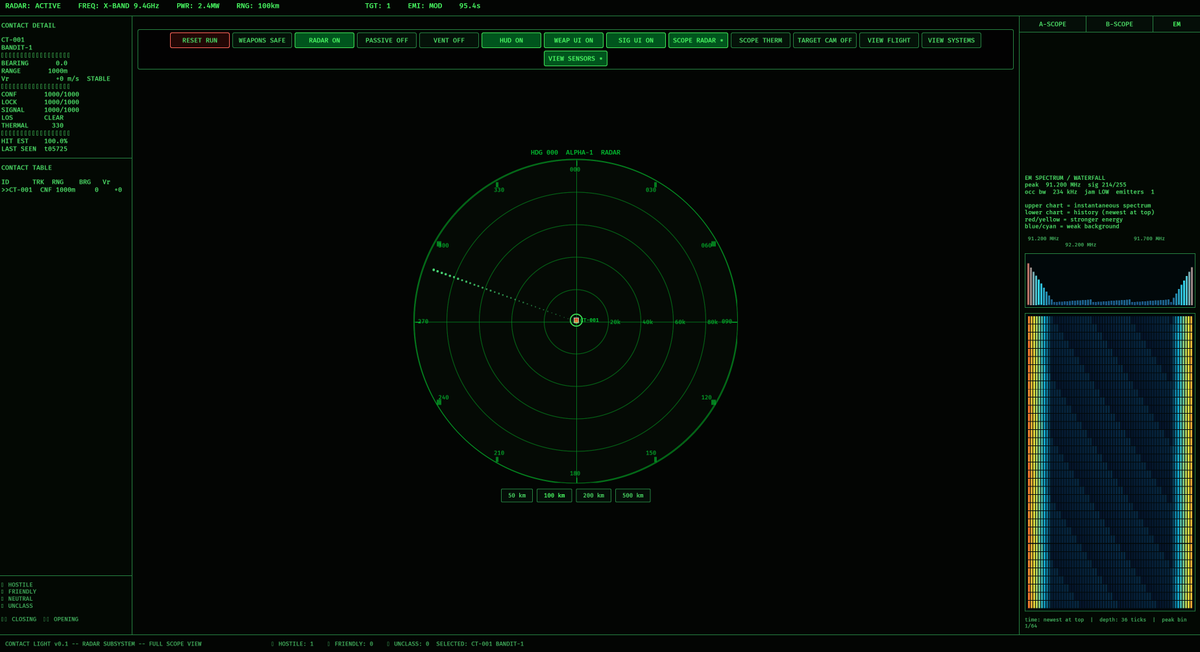The height and width of the screenshot is (652, 1200).
Task: Enable the TARGET CAM toggle
Action: tap(825, 41)
